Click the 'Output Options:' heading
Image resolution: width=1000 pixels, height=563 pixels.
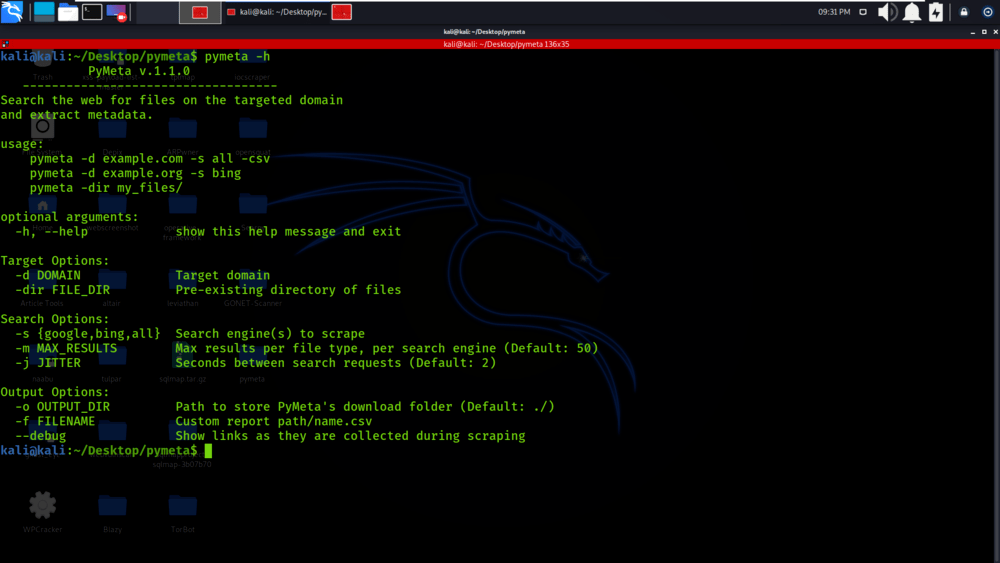[55, 392]
